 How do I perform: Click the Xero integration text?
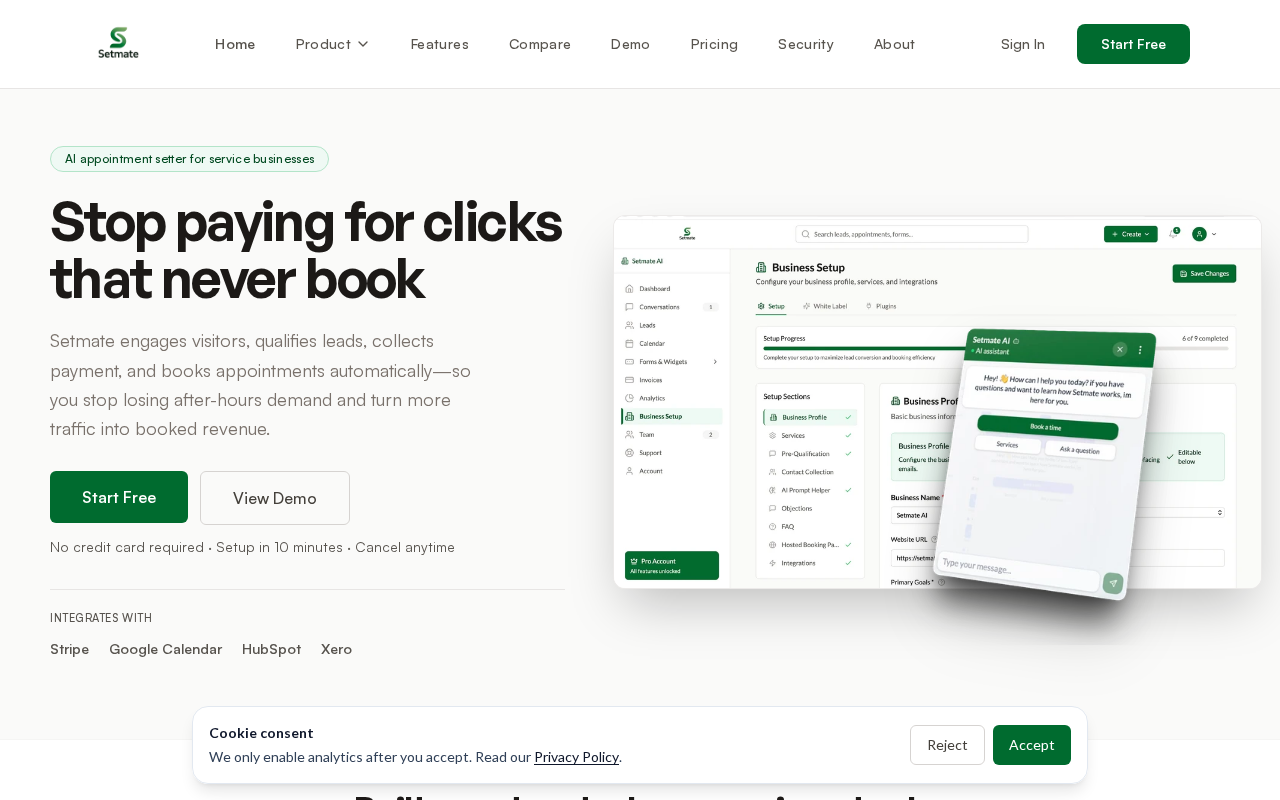coord(337,649)
